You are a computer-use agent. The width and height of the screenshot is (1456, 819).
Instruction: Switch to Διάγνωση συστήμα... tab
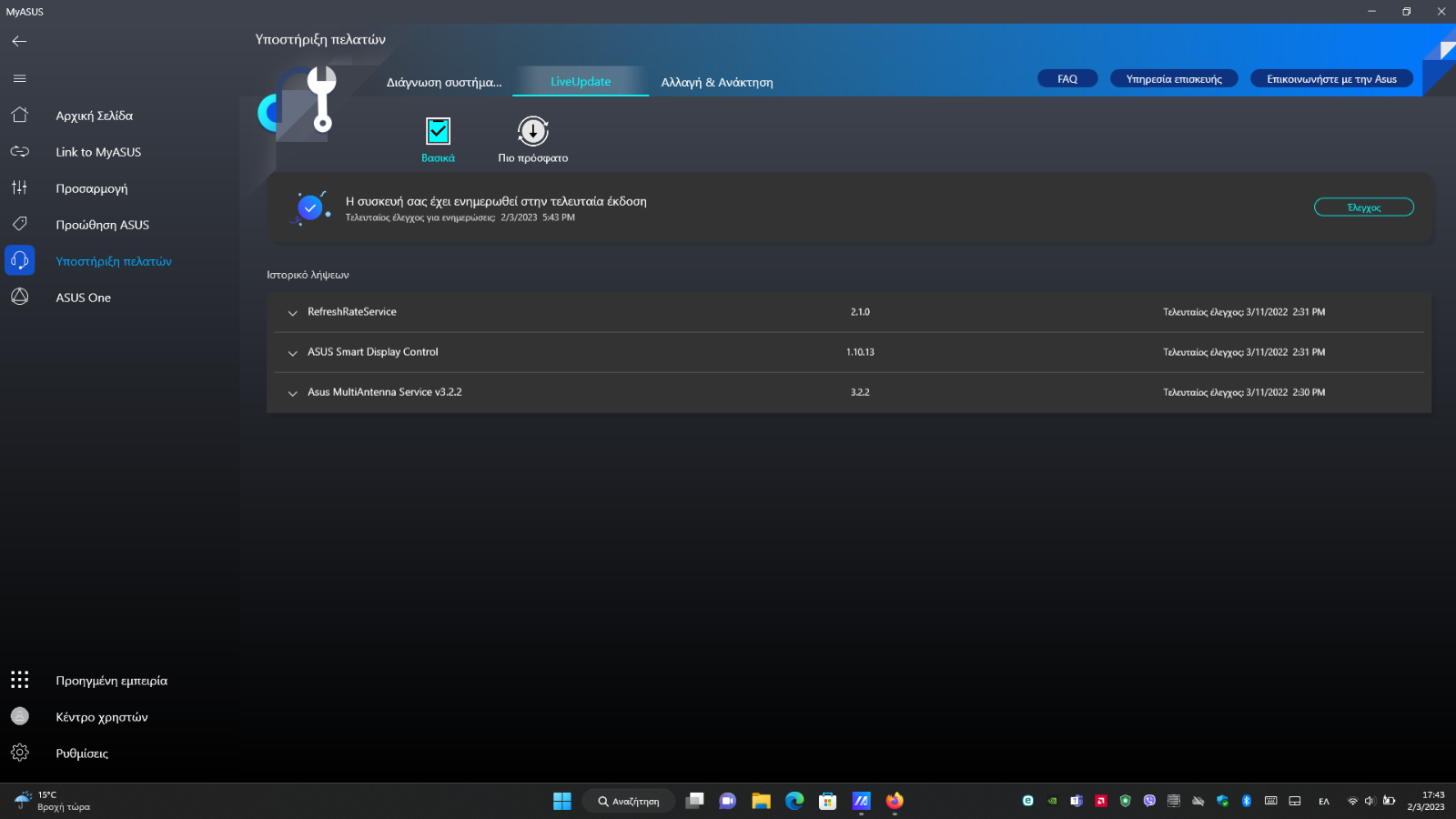444,82
